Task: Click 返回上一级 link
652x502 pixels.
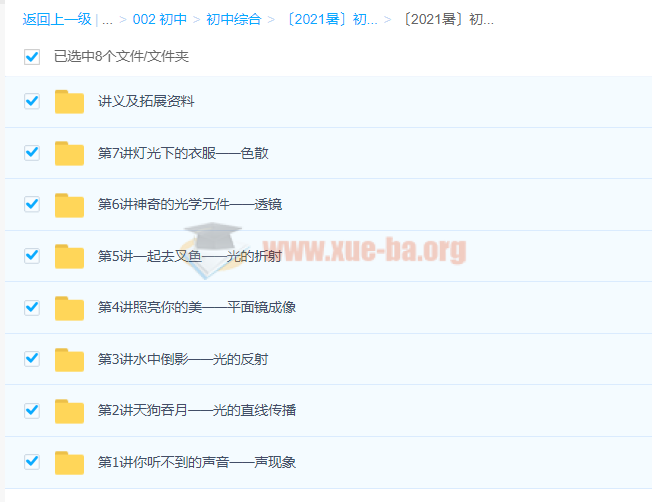Action: click(56, 20)
